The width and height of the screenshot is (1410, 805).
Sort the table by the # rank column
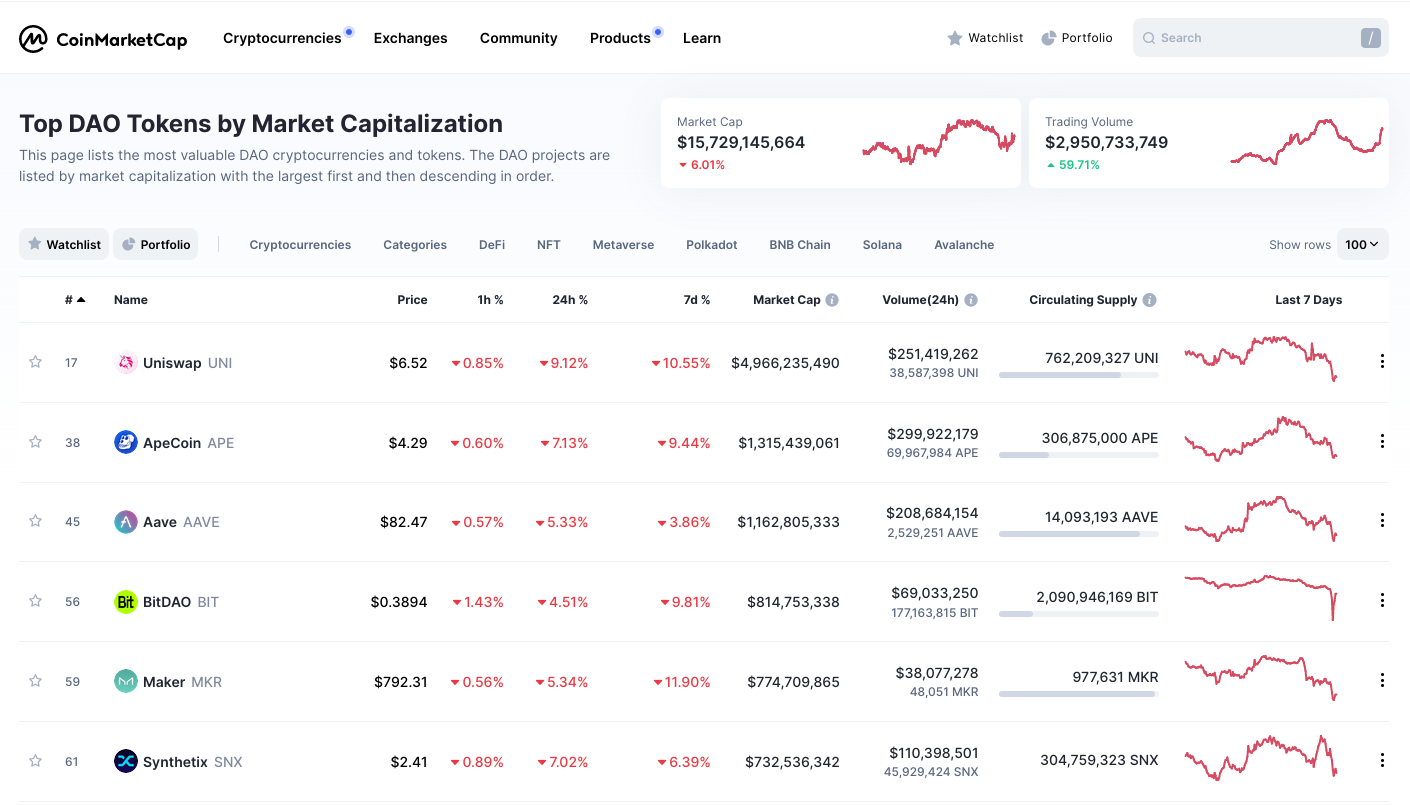pyautogui.click(x=75, y=300)
